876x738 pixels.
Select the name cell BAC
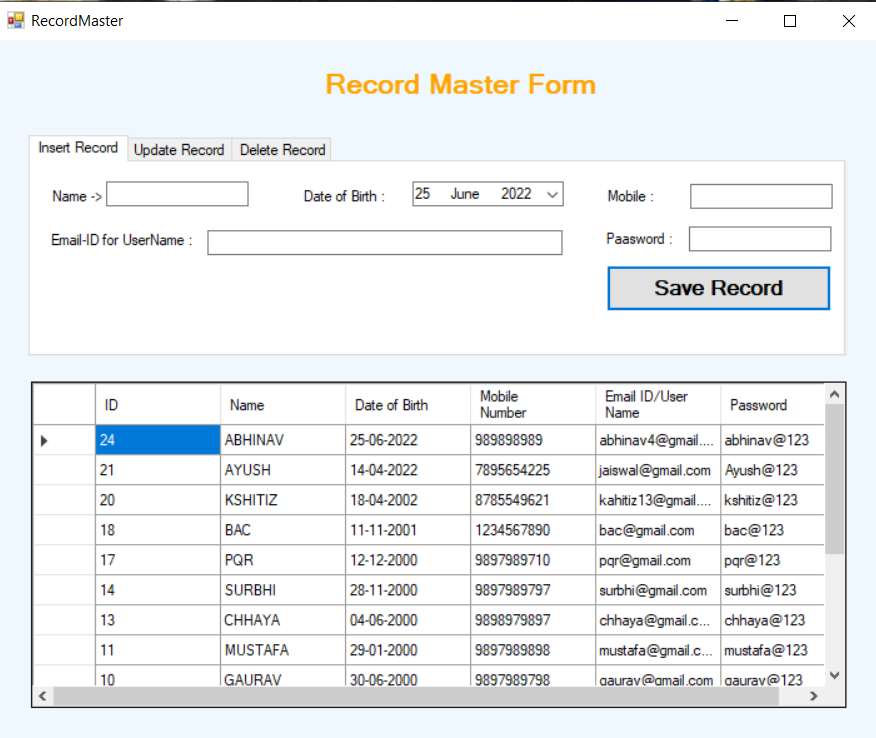pyautogui.click(x=283, y=530)
